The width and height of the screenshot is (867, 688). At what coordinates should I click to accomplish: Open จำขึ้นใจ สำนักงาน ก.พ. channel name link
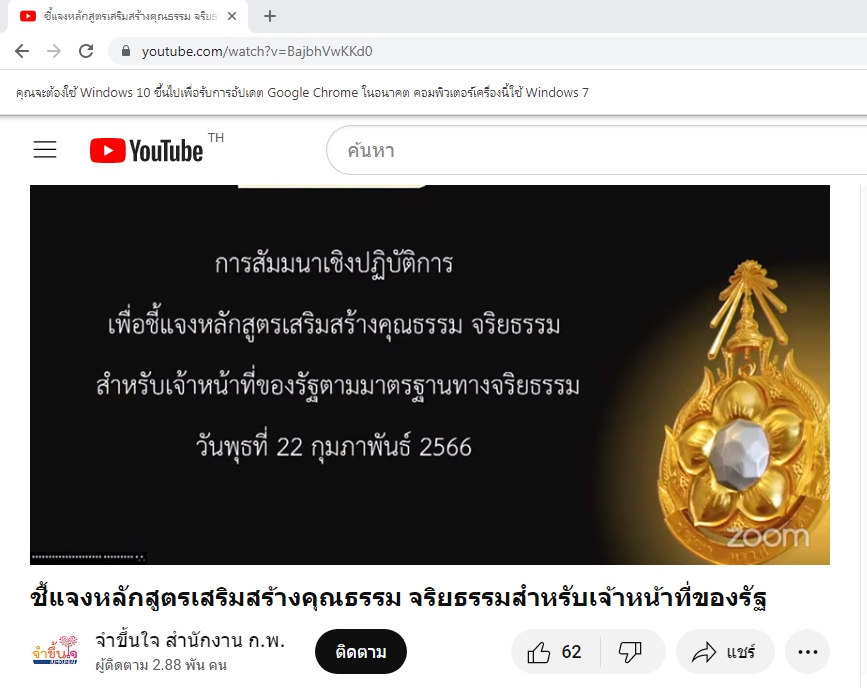coord(190,640)
